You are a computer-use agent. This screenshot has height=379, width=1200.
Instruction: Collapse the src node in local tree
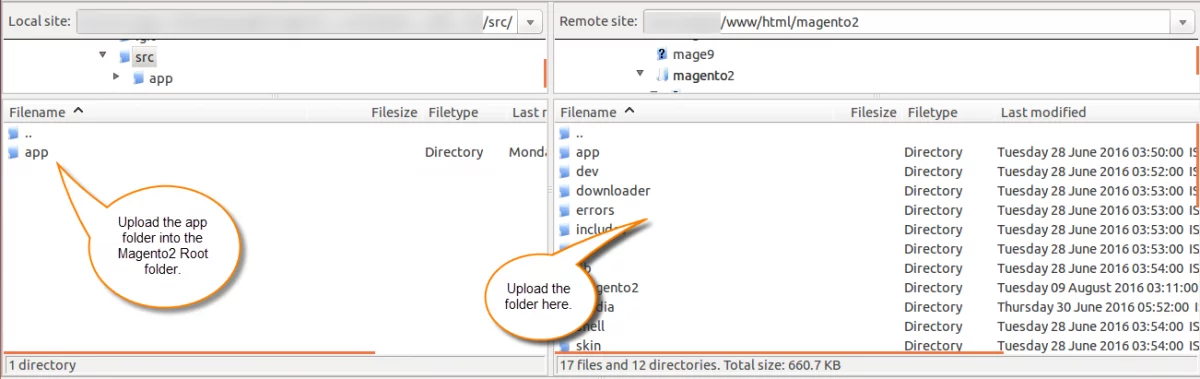pos(103,56)
